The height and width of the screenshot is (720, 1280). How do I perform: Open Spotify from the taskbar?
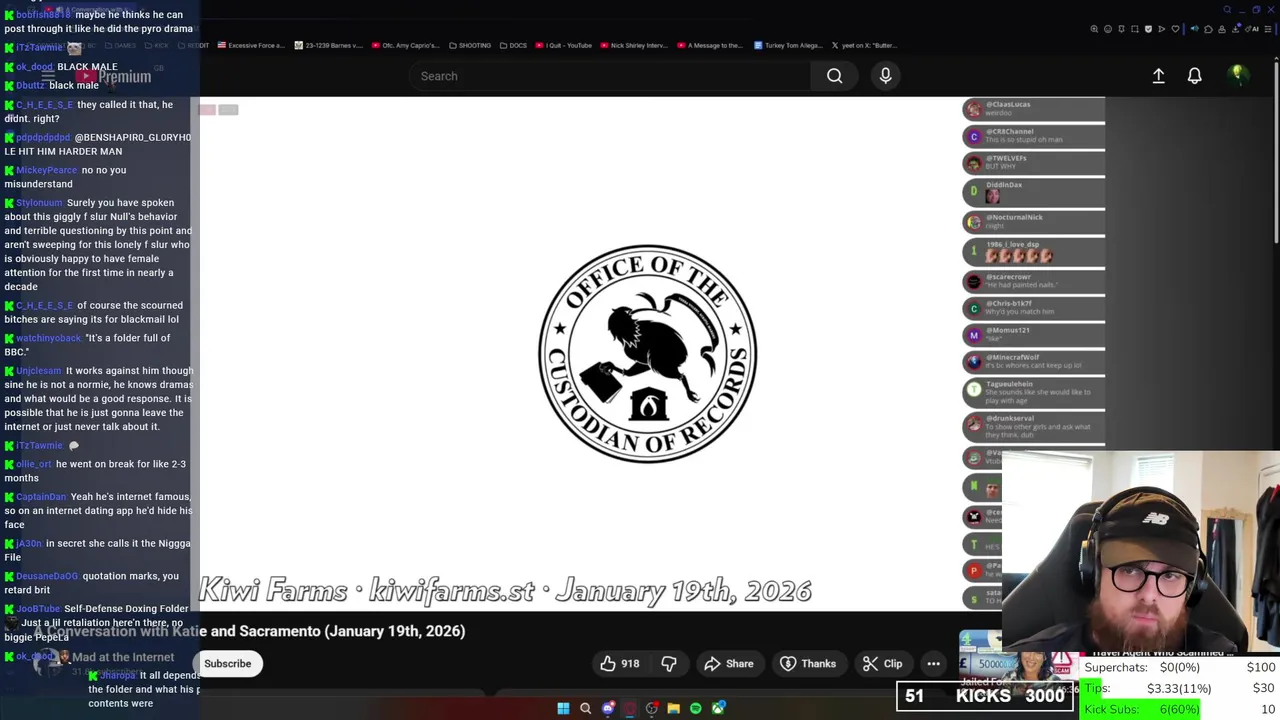point(696,708)
